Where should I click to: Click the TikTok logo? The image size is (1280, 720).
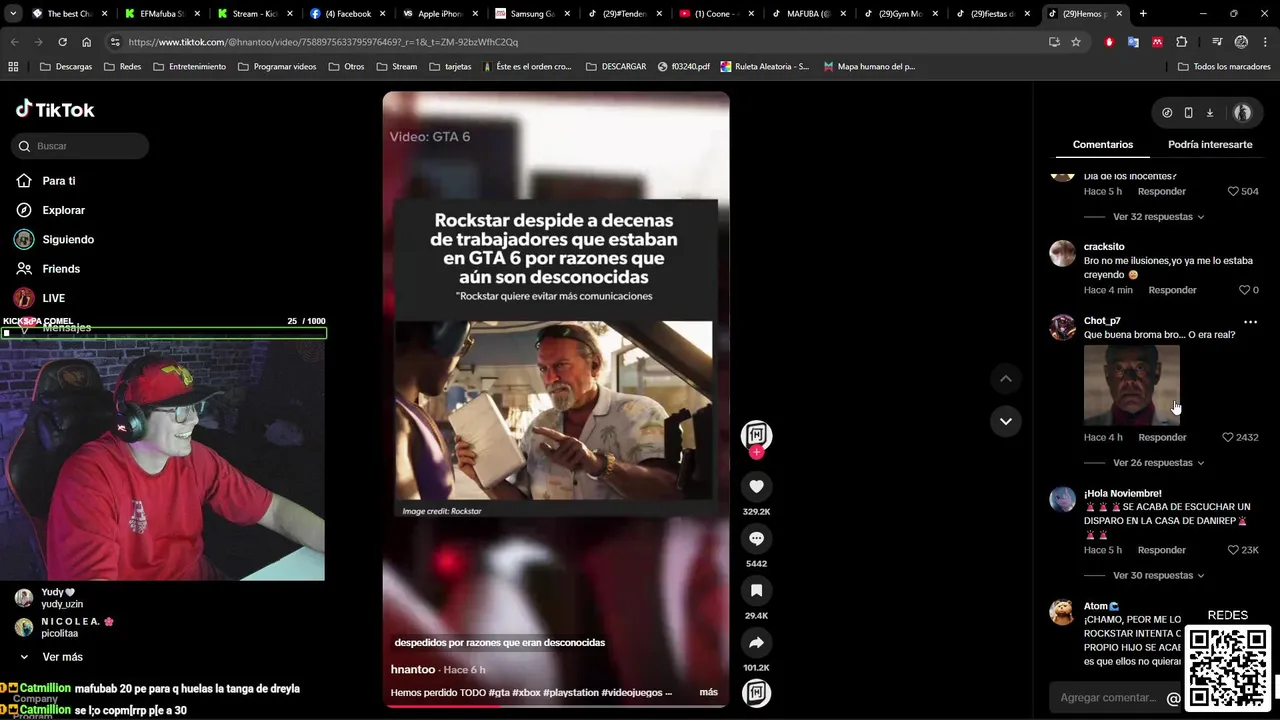point(55,109)
